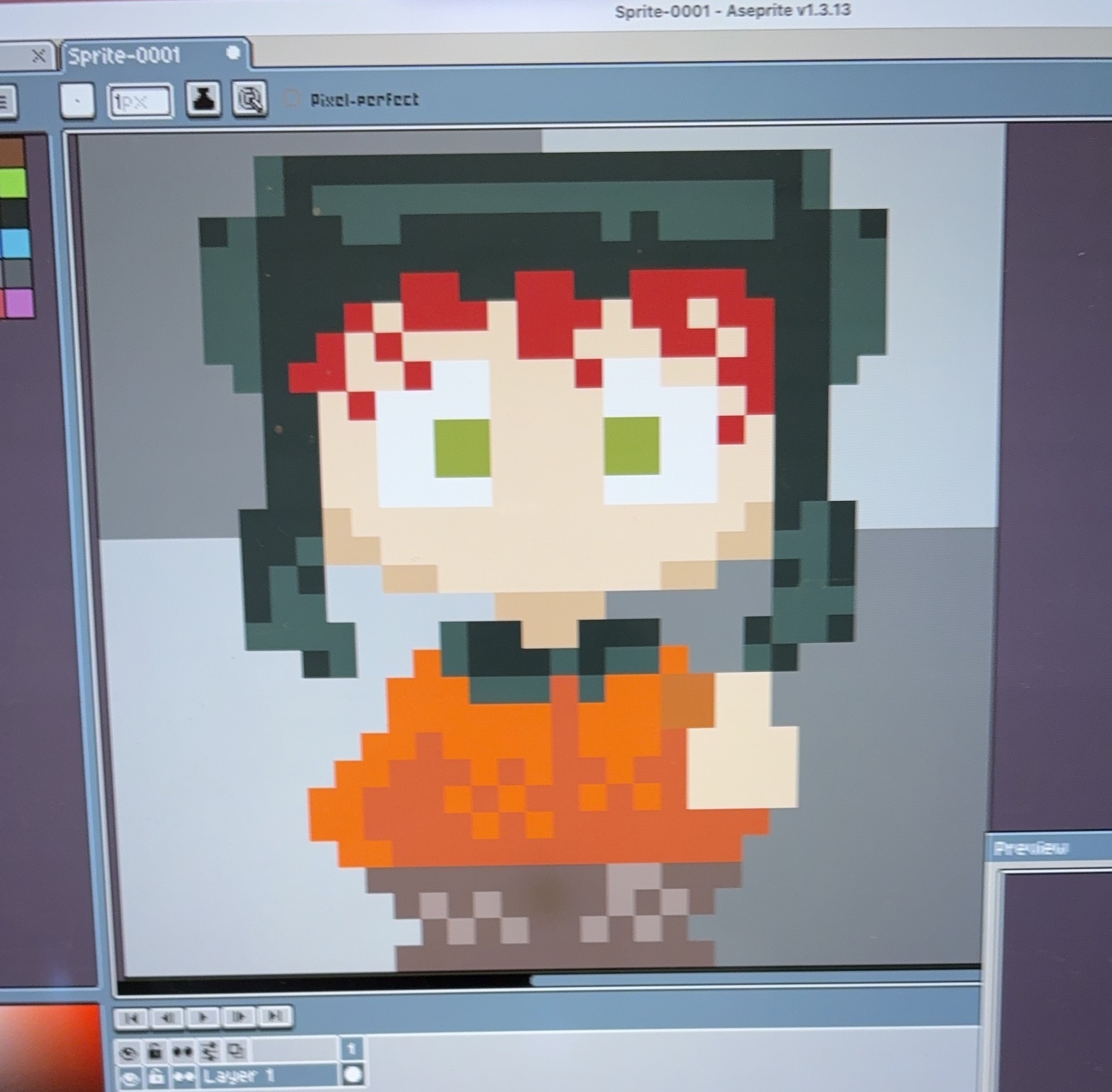Pick the brown palette swatch
The width and height of the screenshot is (1112, 1092).
point(13,151)
